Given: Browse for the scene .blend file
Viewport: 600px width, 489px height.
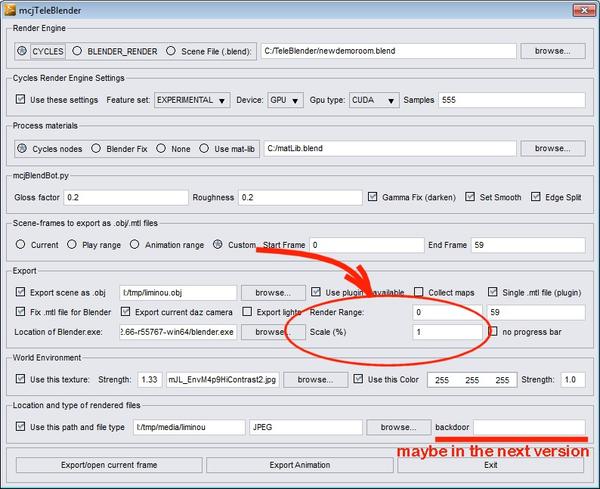Looking at the screenshot, I should [553, 51].
